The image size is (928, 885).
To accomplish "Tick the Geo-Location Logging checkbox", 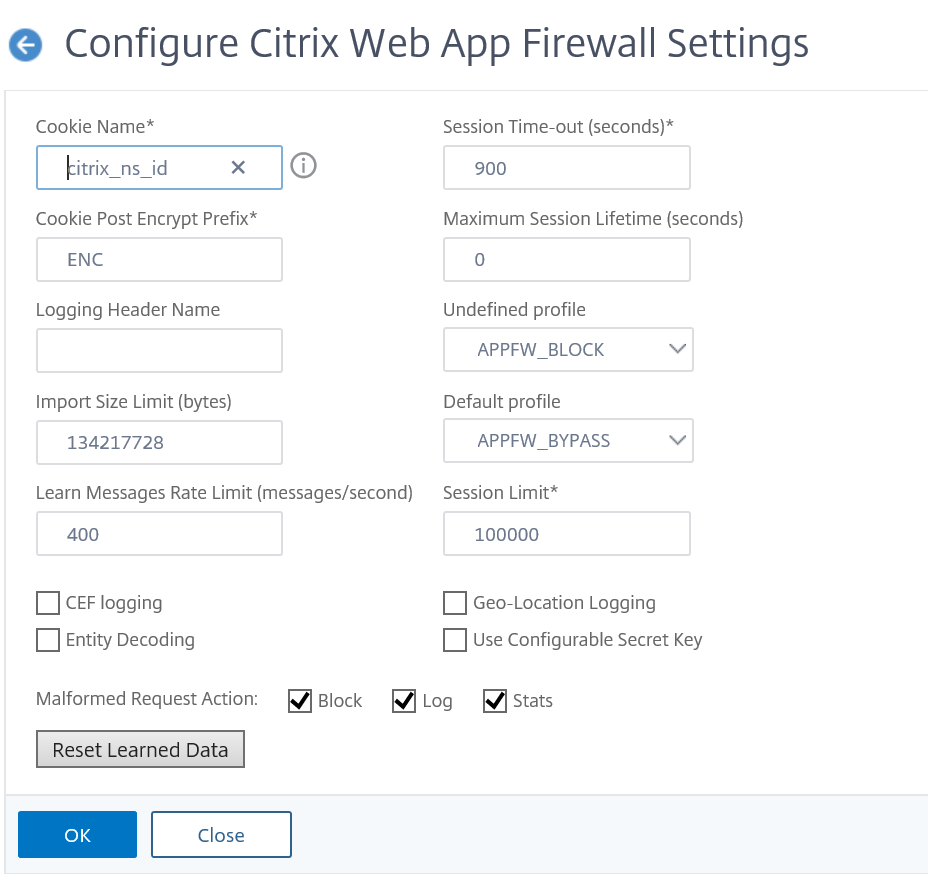I will pyautogui.click(x=455, y=603).
